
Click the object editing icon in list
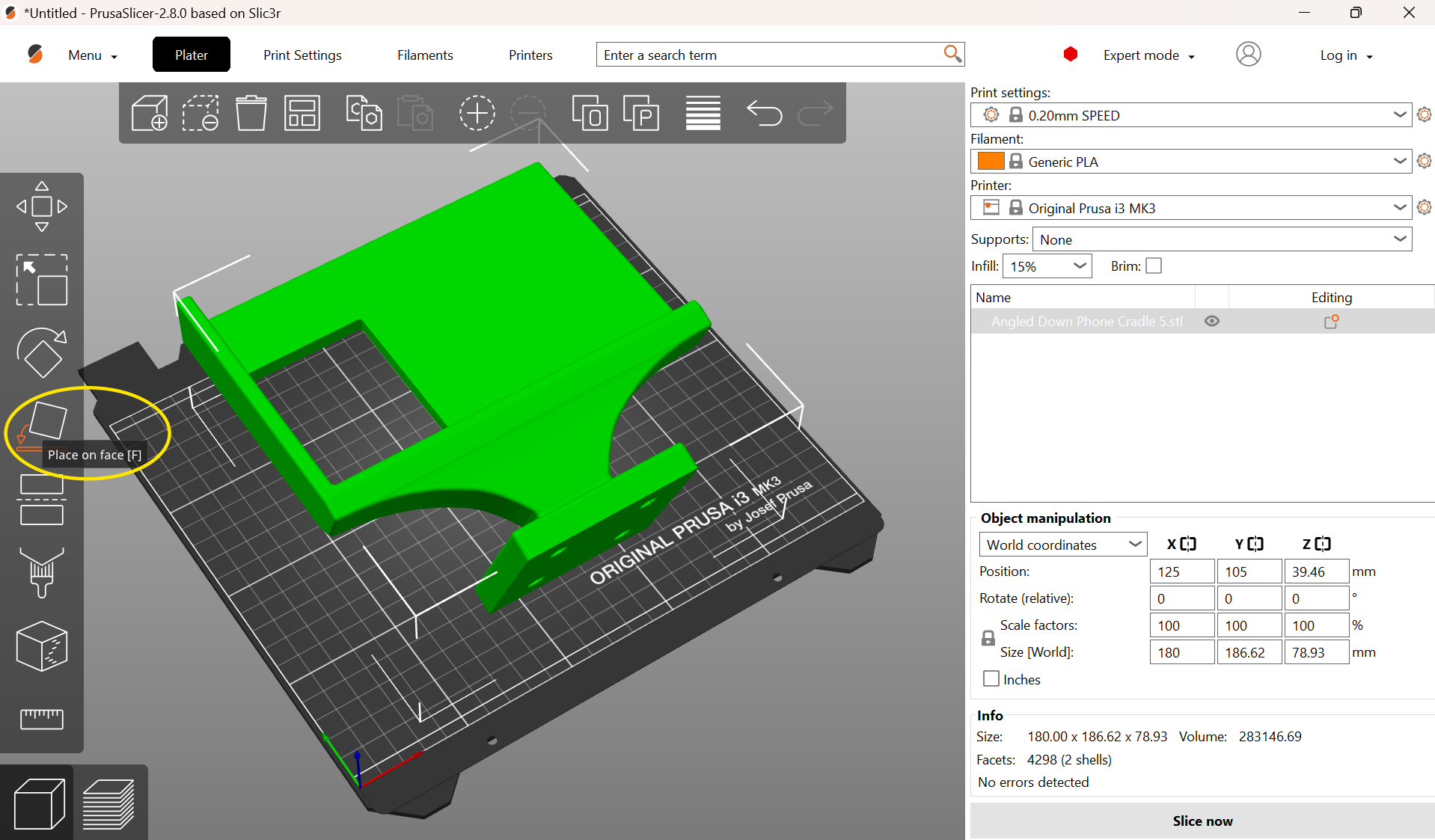(1332, 321)
